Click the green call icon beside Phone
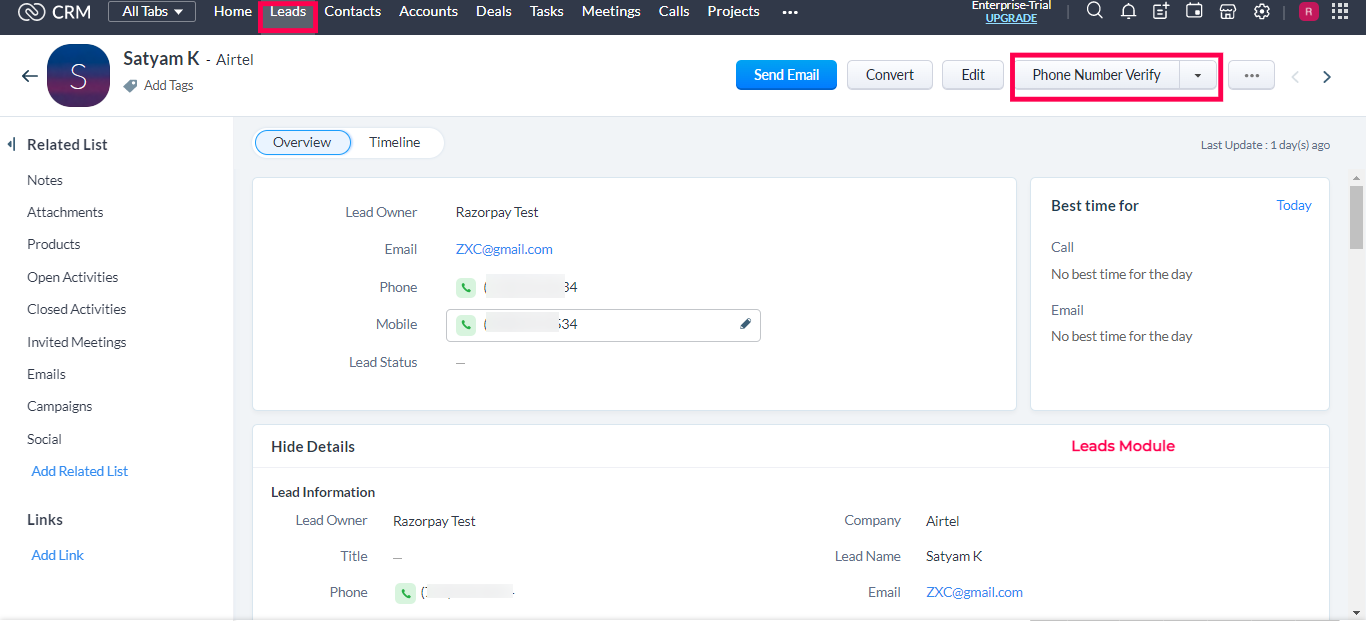 (466, 287)
